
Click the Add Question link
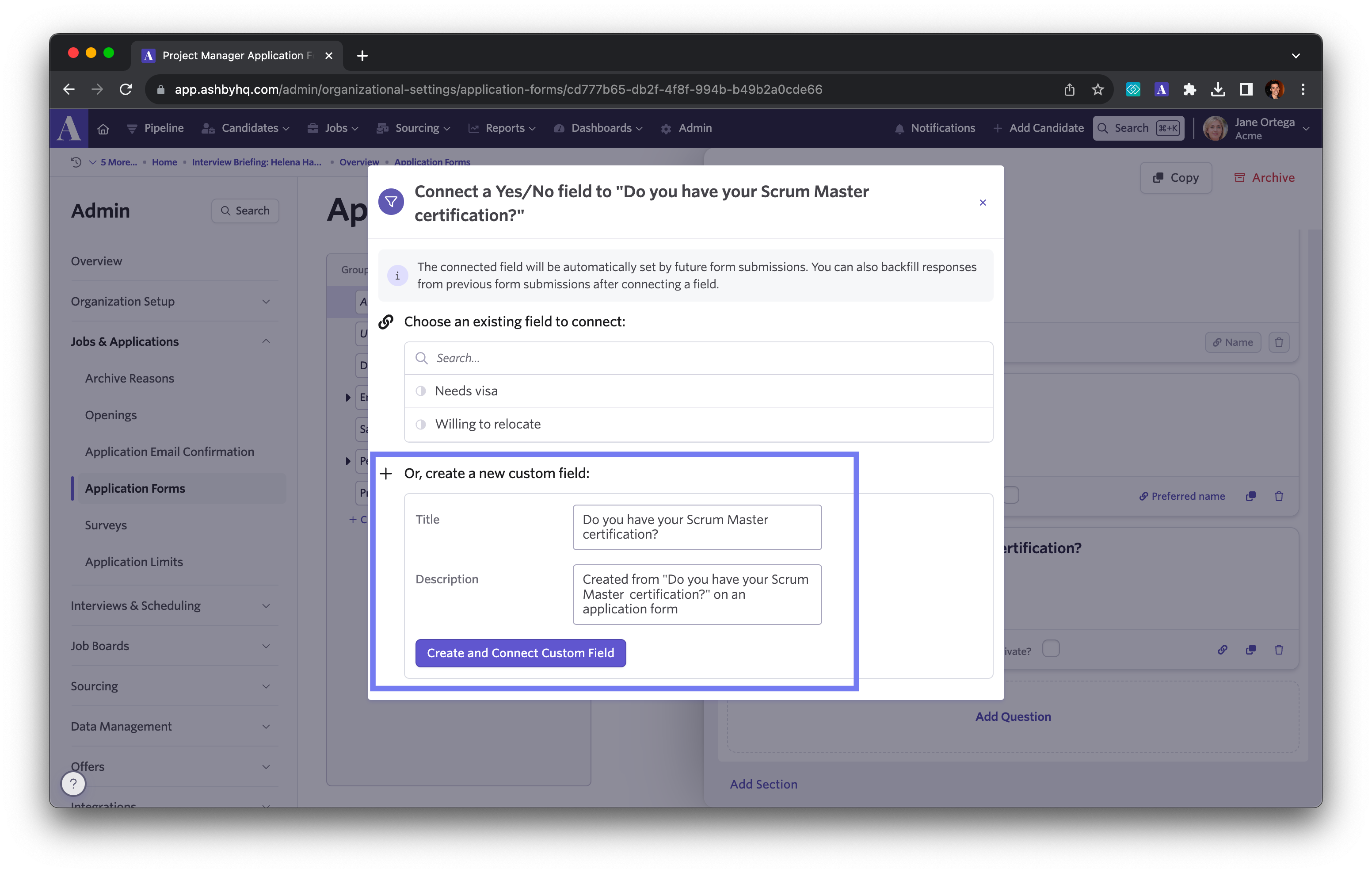pos(1013,717)
